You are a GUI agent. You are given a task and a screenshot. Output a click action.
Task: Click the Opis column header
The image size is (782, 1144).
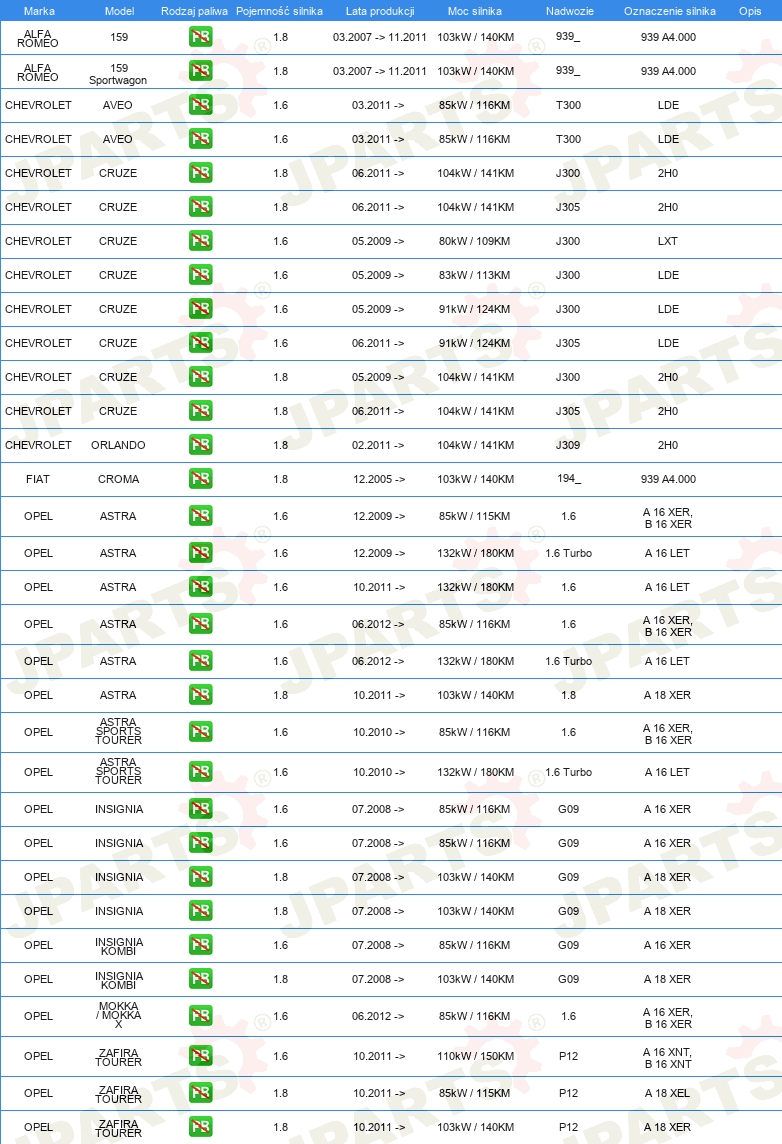click(x=750, y=11)
